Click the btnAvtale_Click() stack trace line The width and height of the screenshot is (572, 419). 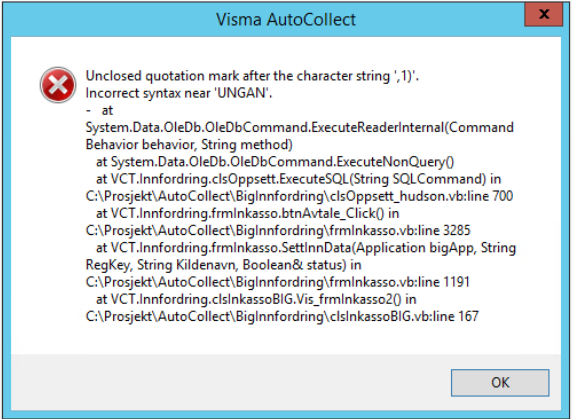tap(247, 213)
